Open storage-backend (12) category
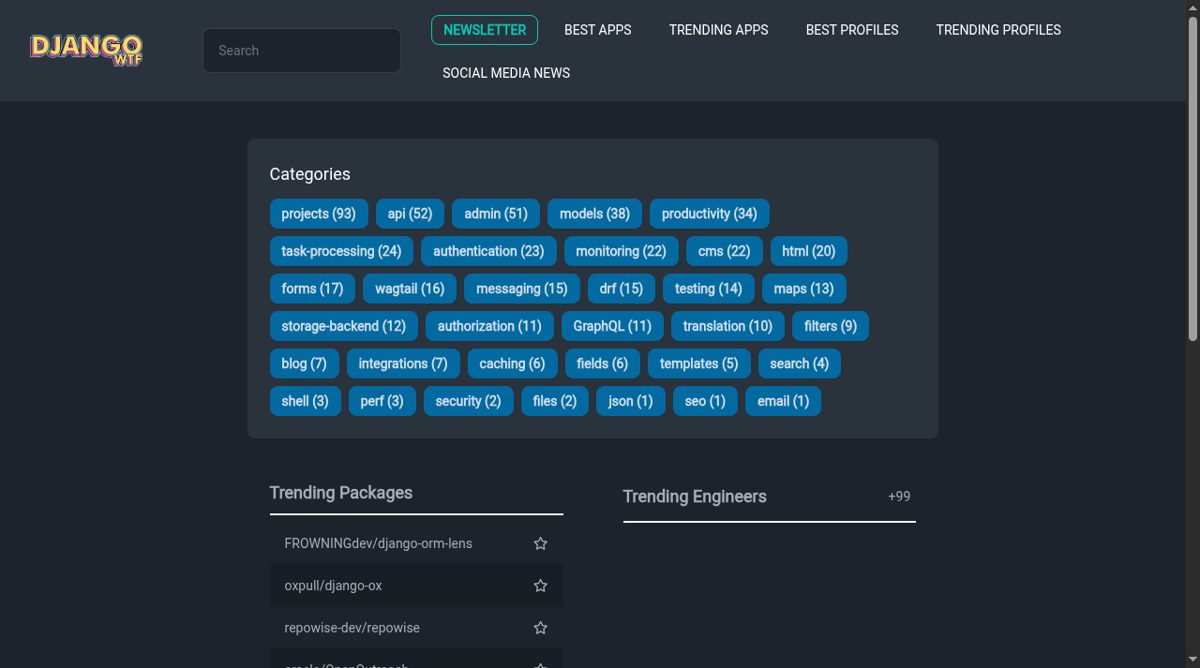 coord(343,326)
